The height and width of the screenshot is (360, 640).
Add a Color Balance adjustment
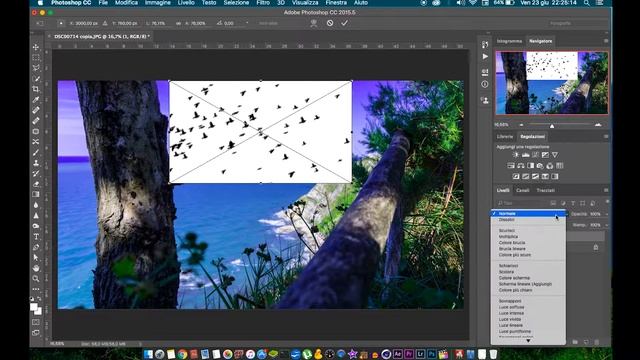(x=521, y=166)
